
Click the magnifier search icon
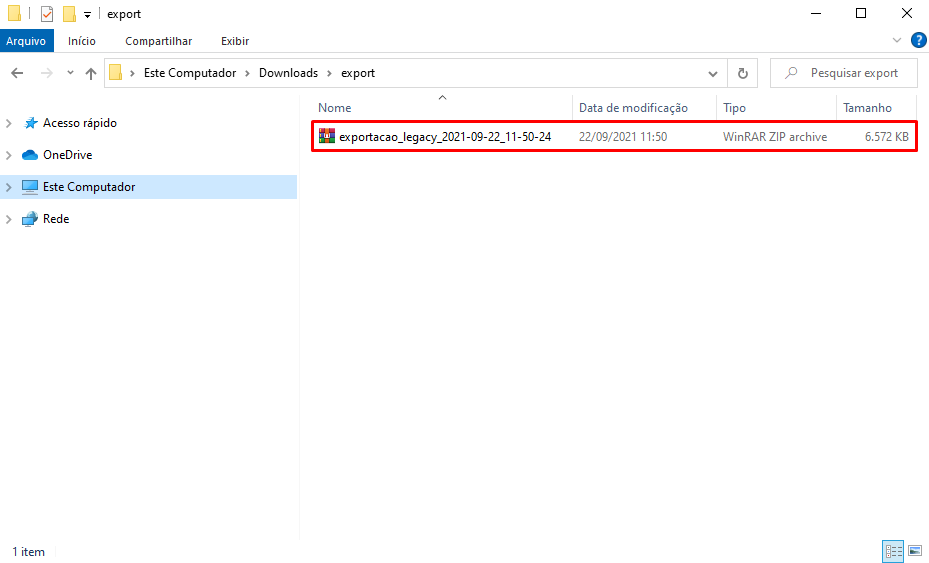coord(791,73)
